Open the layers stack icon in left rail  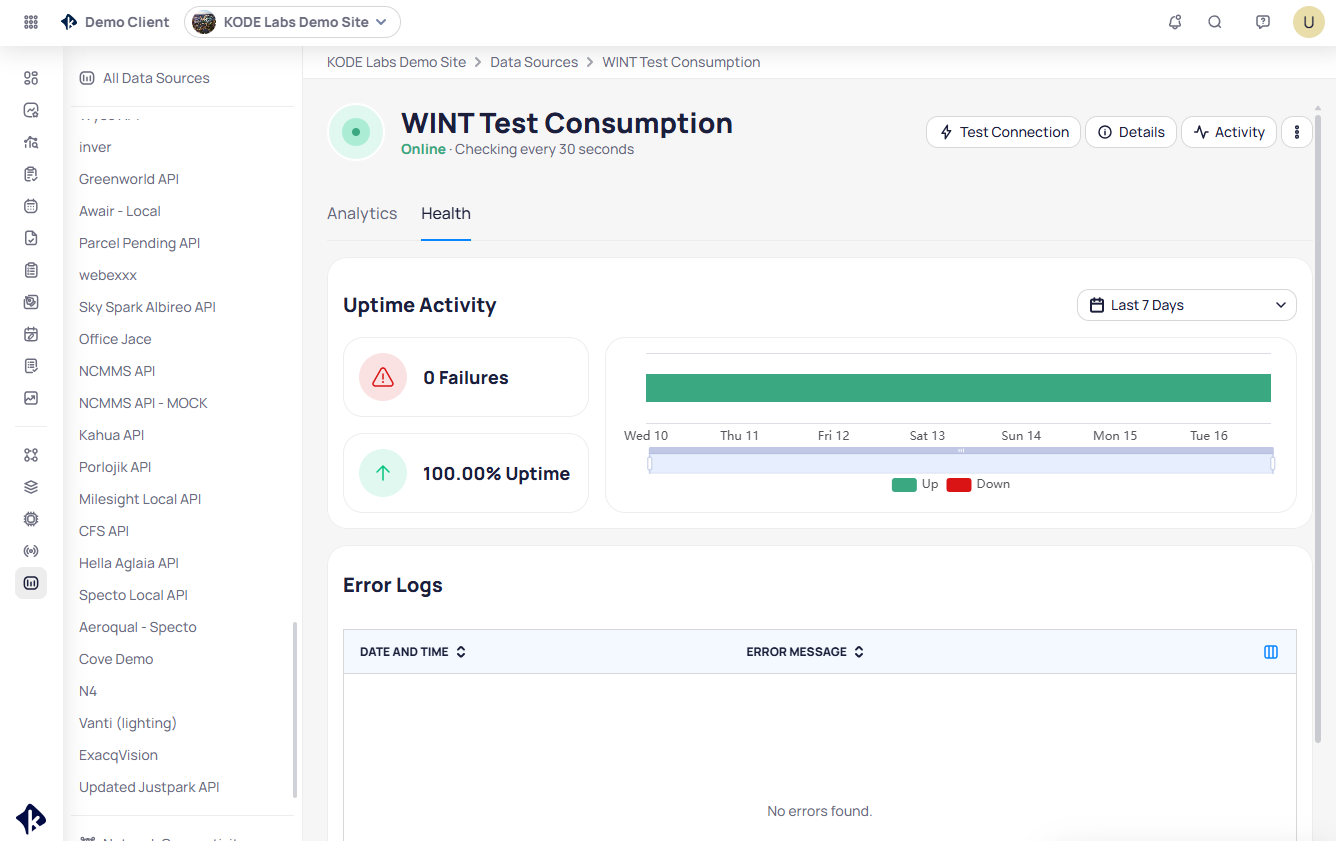31,487
